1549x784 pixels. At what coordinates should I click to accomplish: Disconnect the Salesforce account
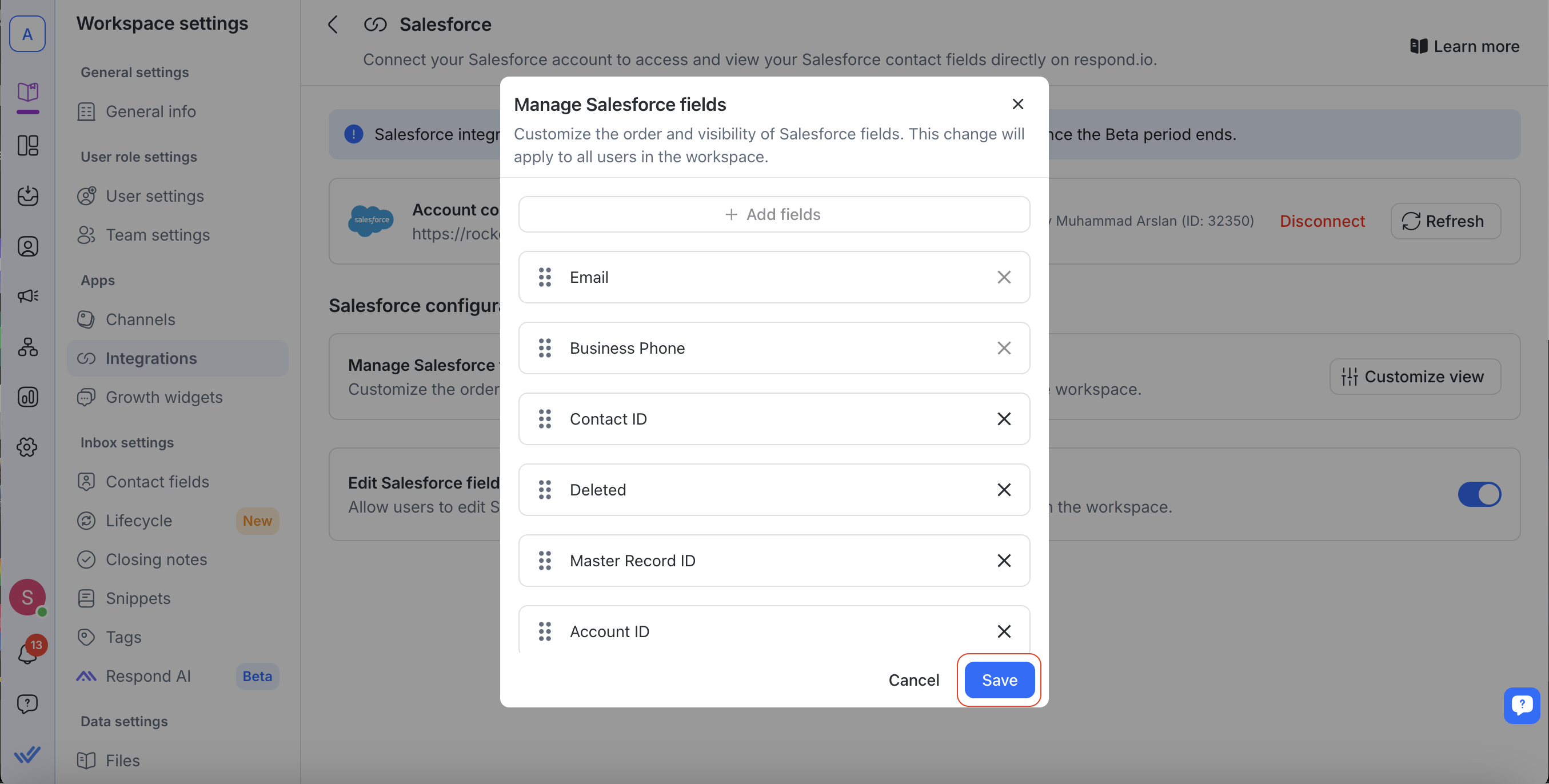(1322, 221)
